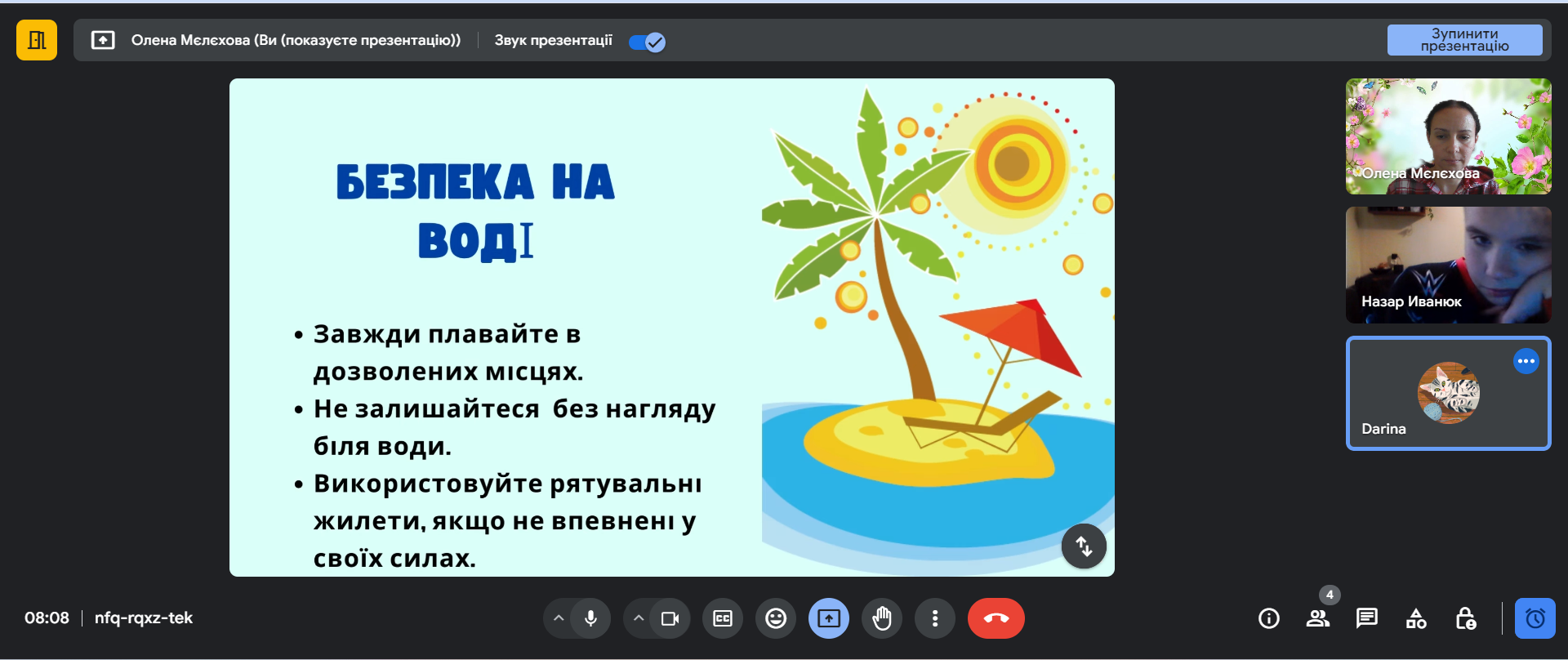Click Зупинити презентацію button
Image resolution: width=1568 pixels, height=660 pixels.
pos(1464,40)
